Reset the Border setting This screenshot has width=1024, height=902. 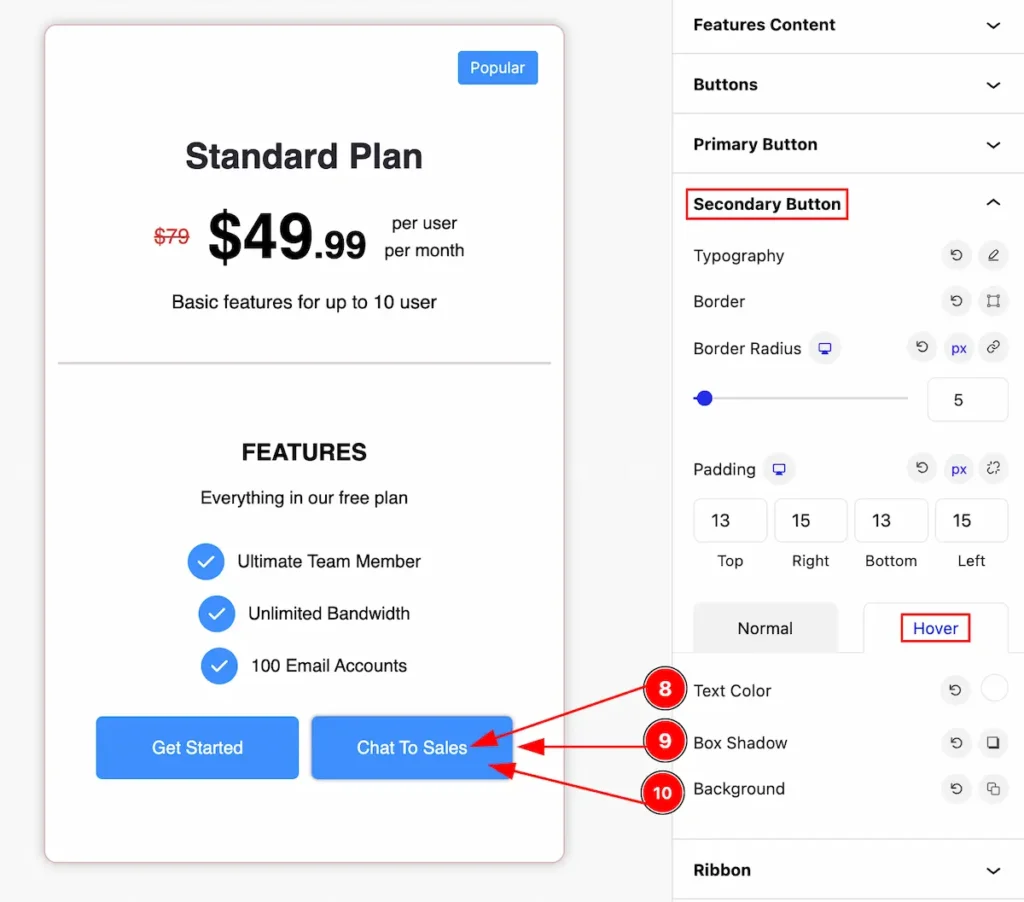coord(956,301)
